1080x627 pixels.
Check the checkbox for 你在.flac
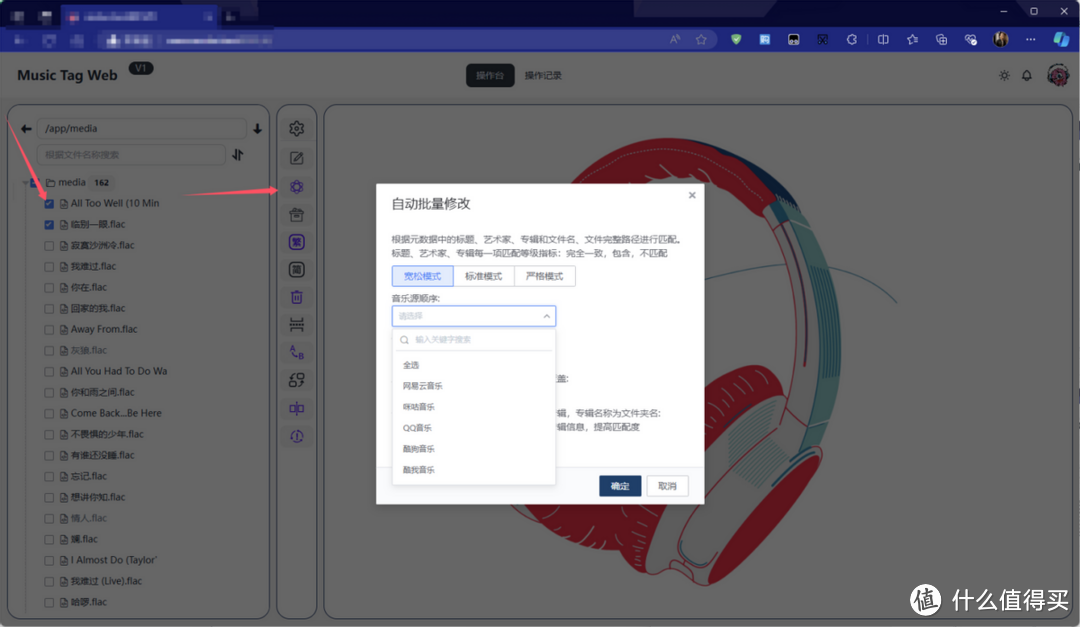tap(48, 287)
